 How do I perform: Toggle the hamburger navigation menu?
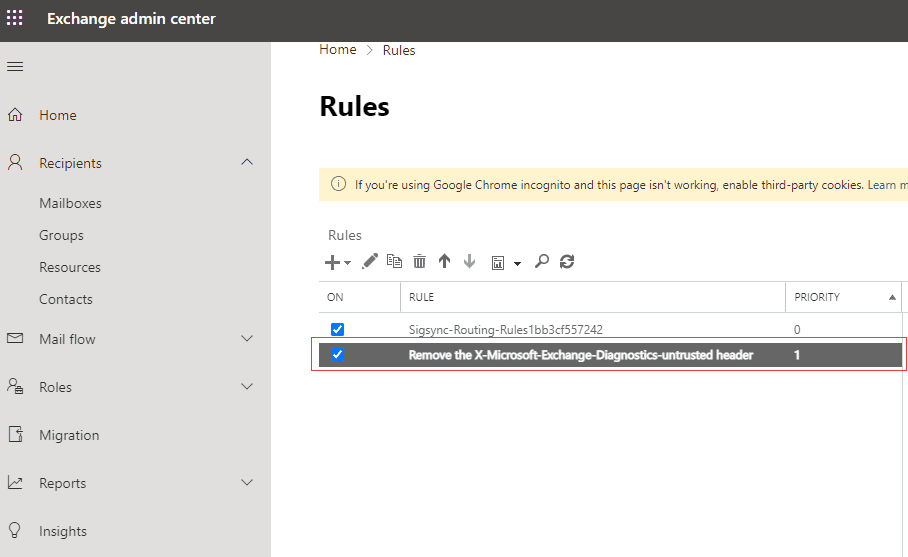pyautogui.click(x=15, y=67)
